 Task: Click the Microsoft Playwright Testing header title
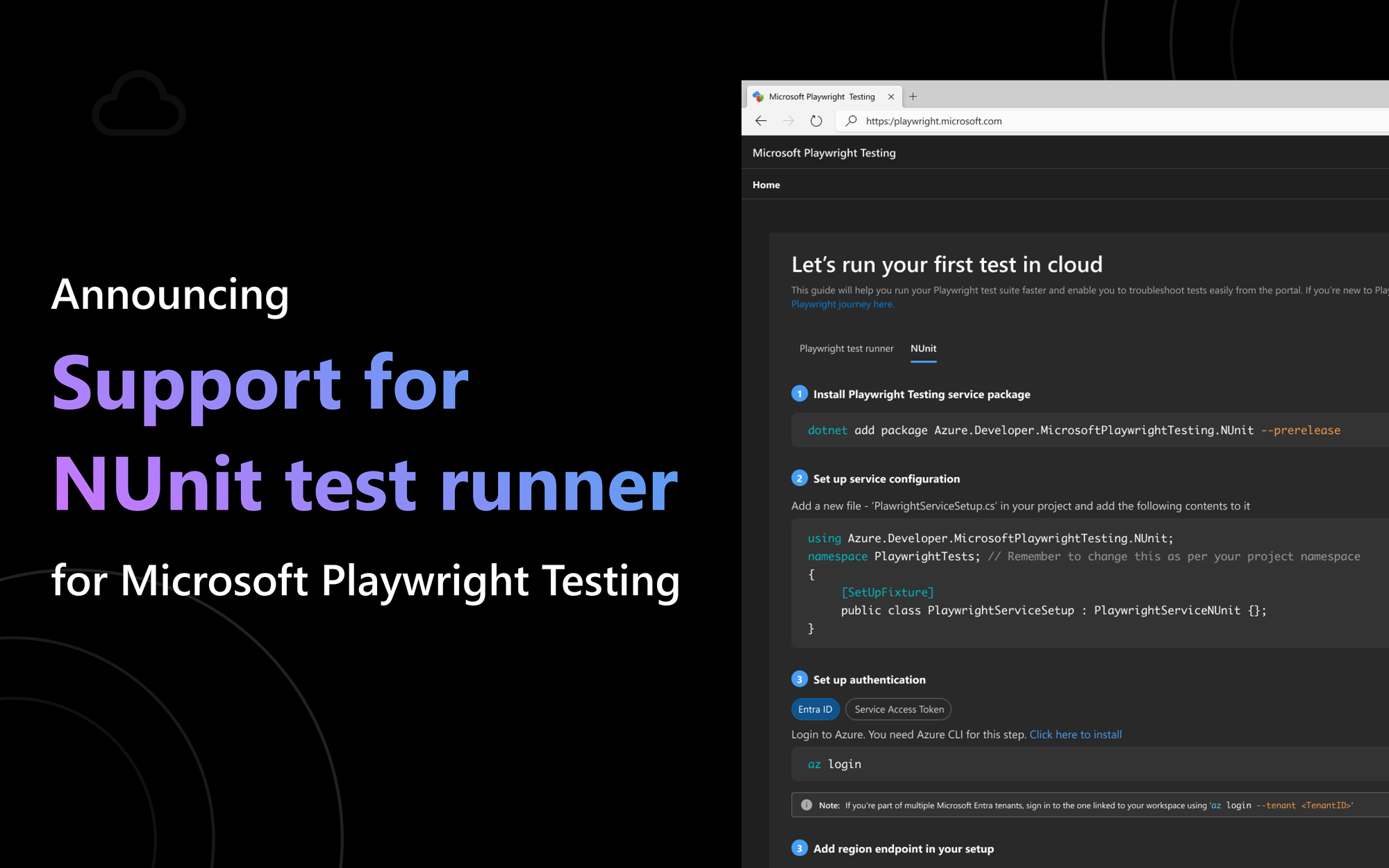tap(824, 153)
